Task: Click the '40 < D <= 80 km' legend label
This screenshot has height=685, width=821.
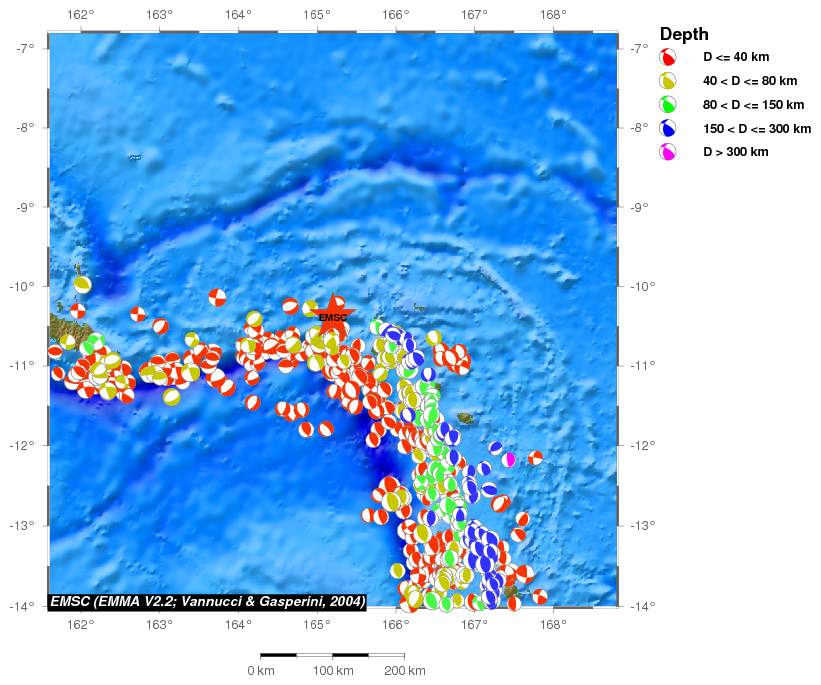Action: (x=750, y=81)
